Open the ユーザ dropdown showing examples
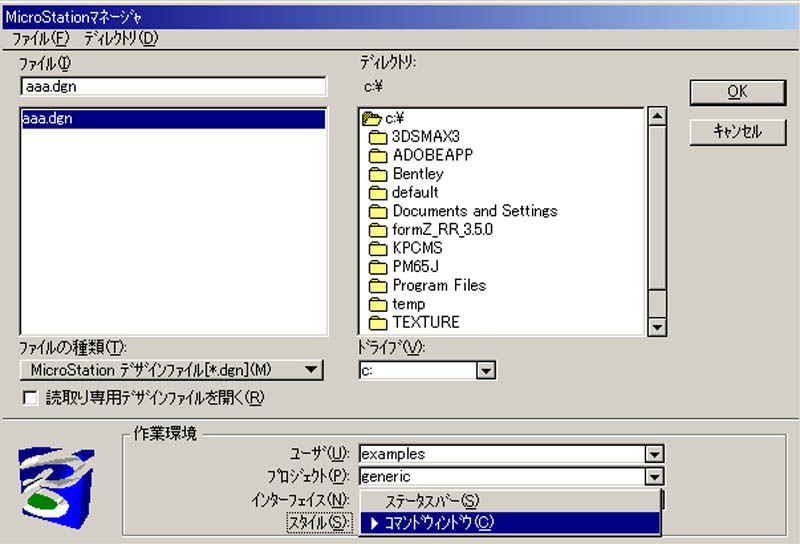 tap(511, 454)
